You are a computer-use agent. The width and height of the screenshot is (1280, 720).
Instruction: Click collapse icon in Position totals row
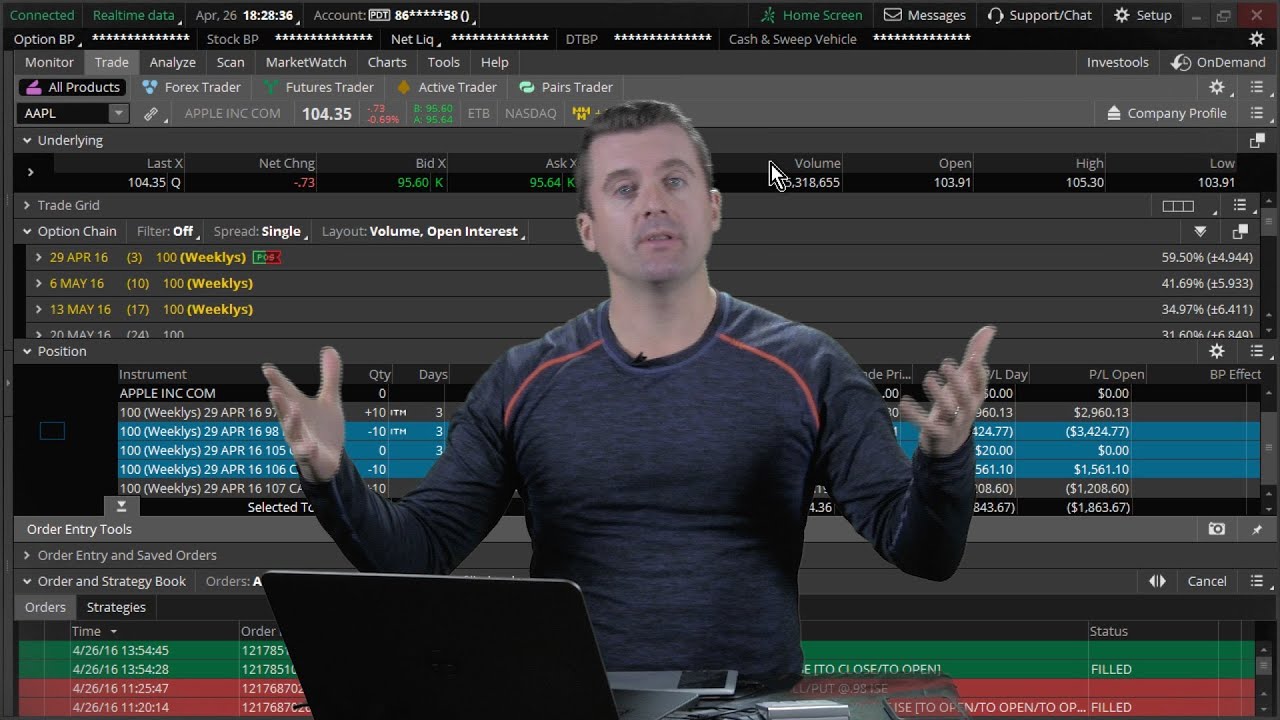121,507
